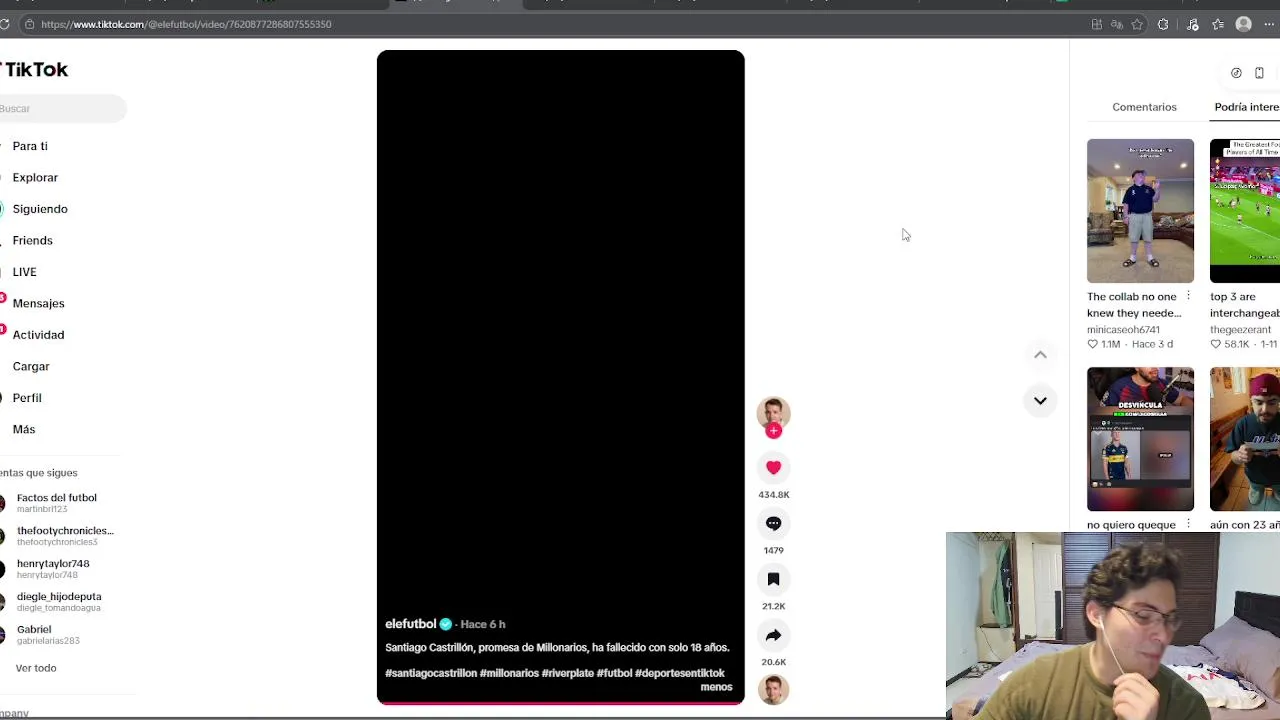Click the Buscar search field
This screenshot has width=1280, height=720.
[62, 108]
